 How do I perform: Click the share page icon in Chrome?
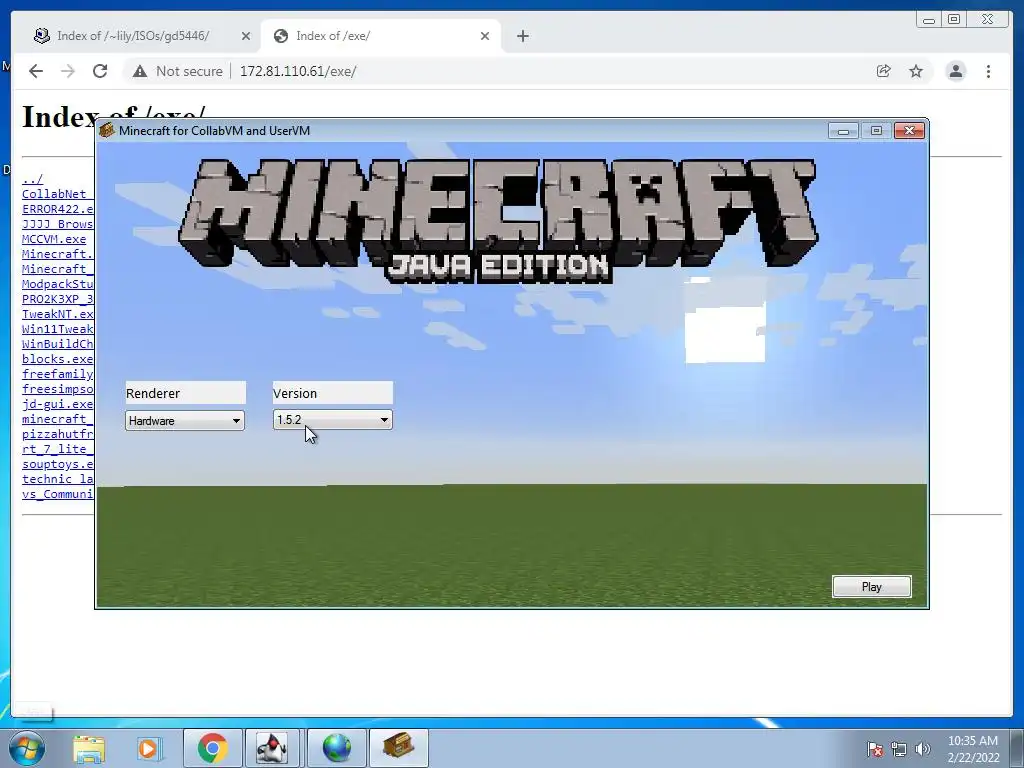tap(884, 71)
